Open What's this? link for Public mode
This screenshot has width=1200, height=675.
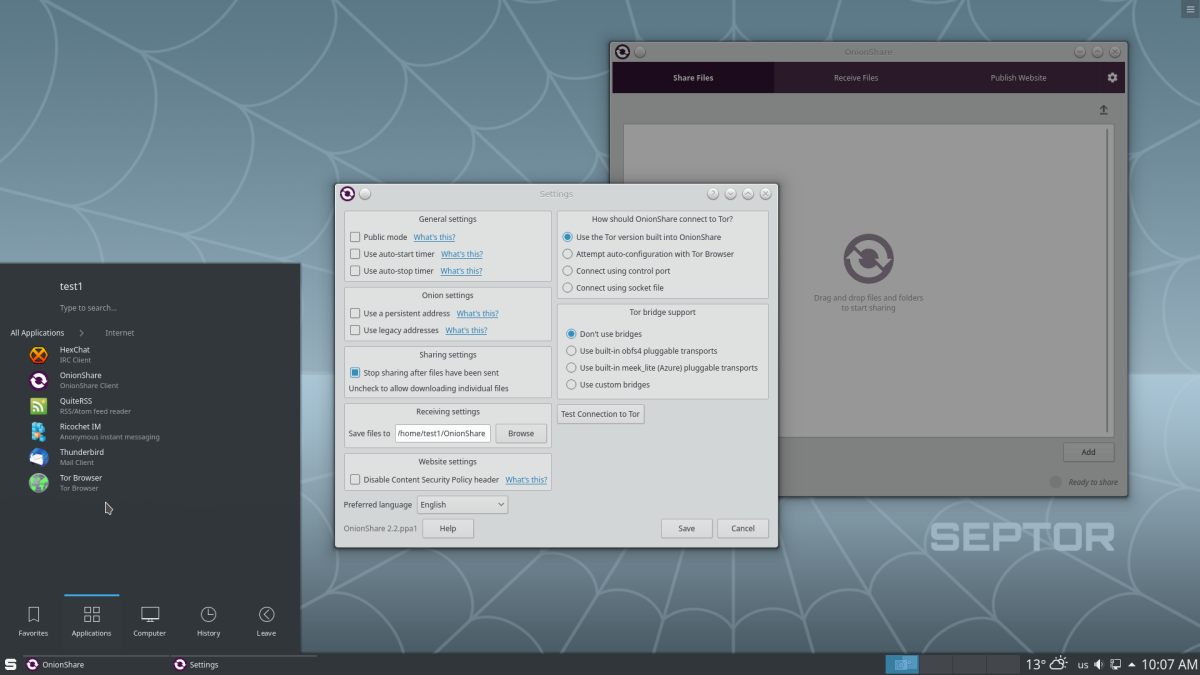434,237
